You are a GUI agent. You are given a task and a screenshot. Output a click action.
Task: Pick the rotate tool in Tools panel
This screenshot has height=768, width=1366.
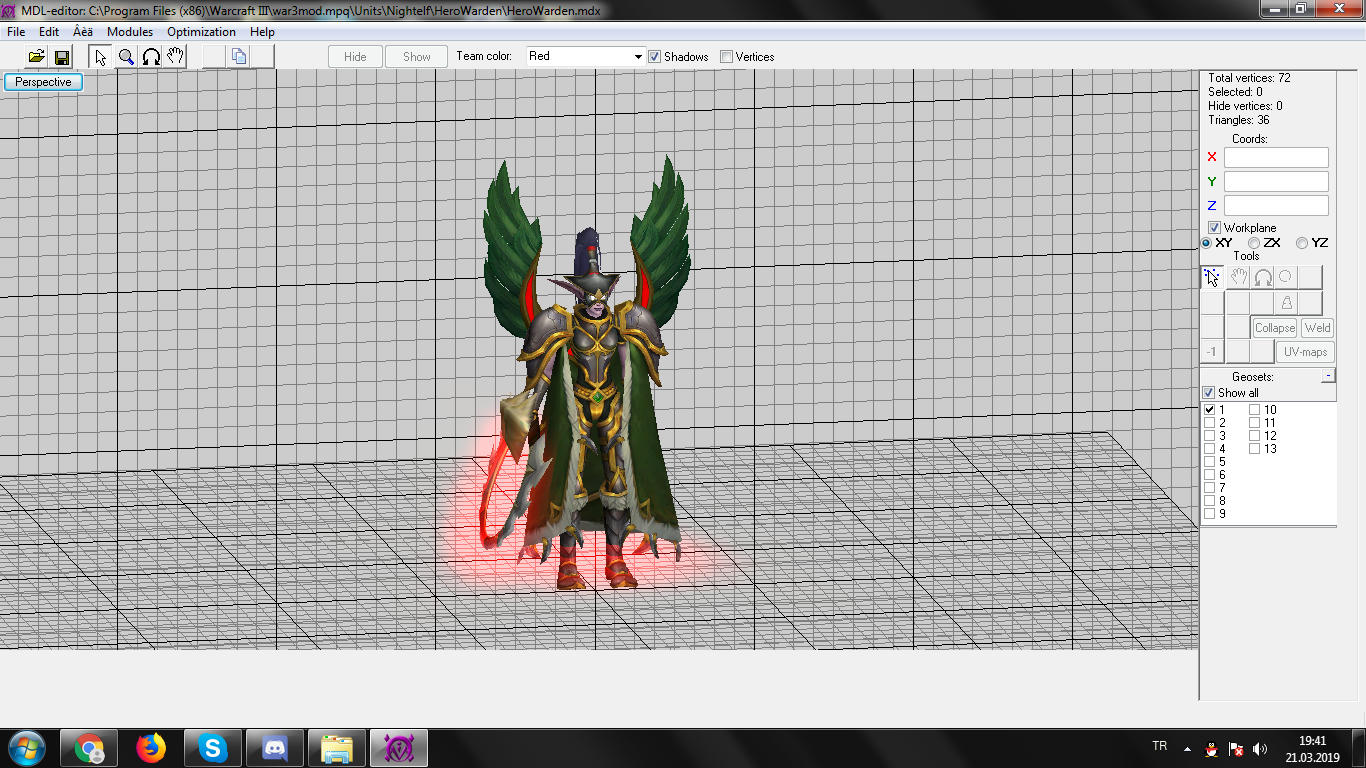[1263, 277]
